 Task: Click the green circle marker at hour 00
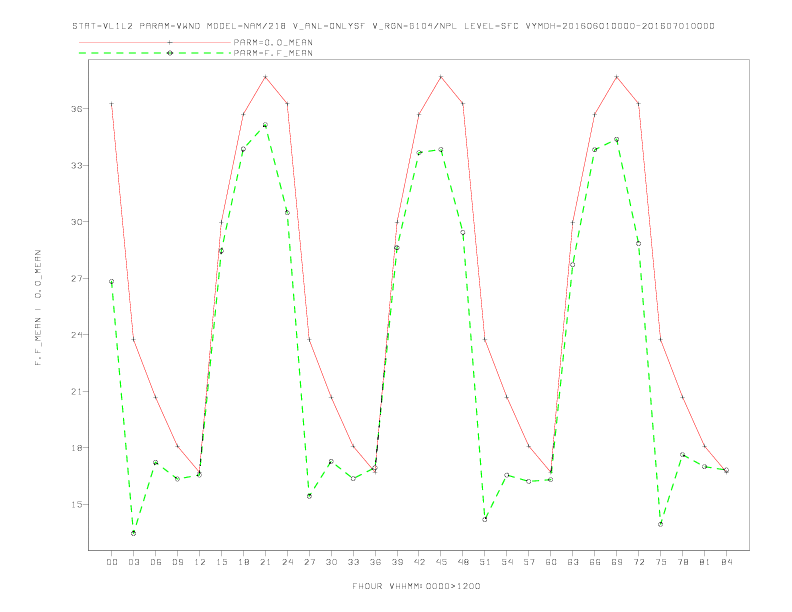point(112,281)
